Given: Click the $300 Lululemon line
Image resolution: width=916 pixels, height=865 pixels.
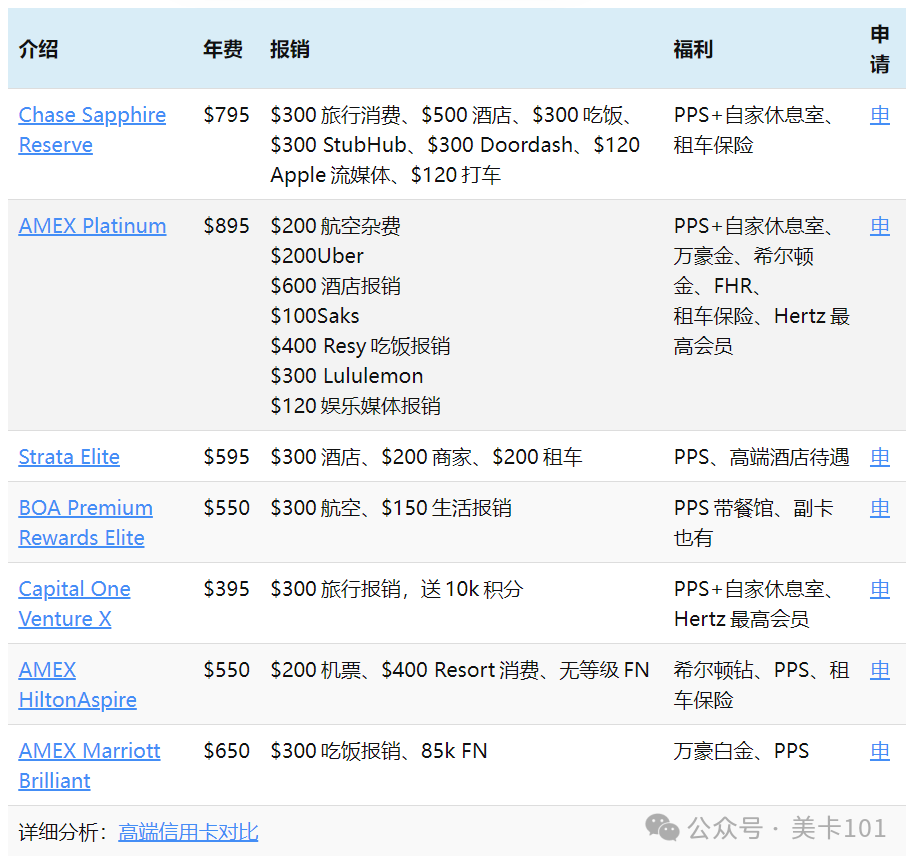Looking at the screenshot, I should pos(346,376).
